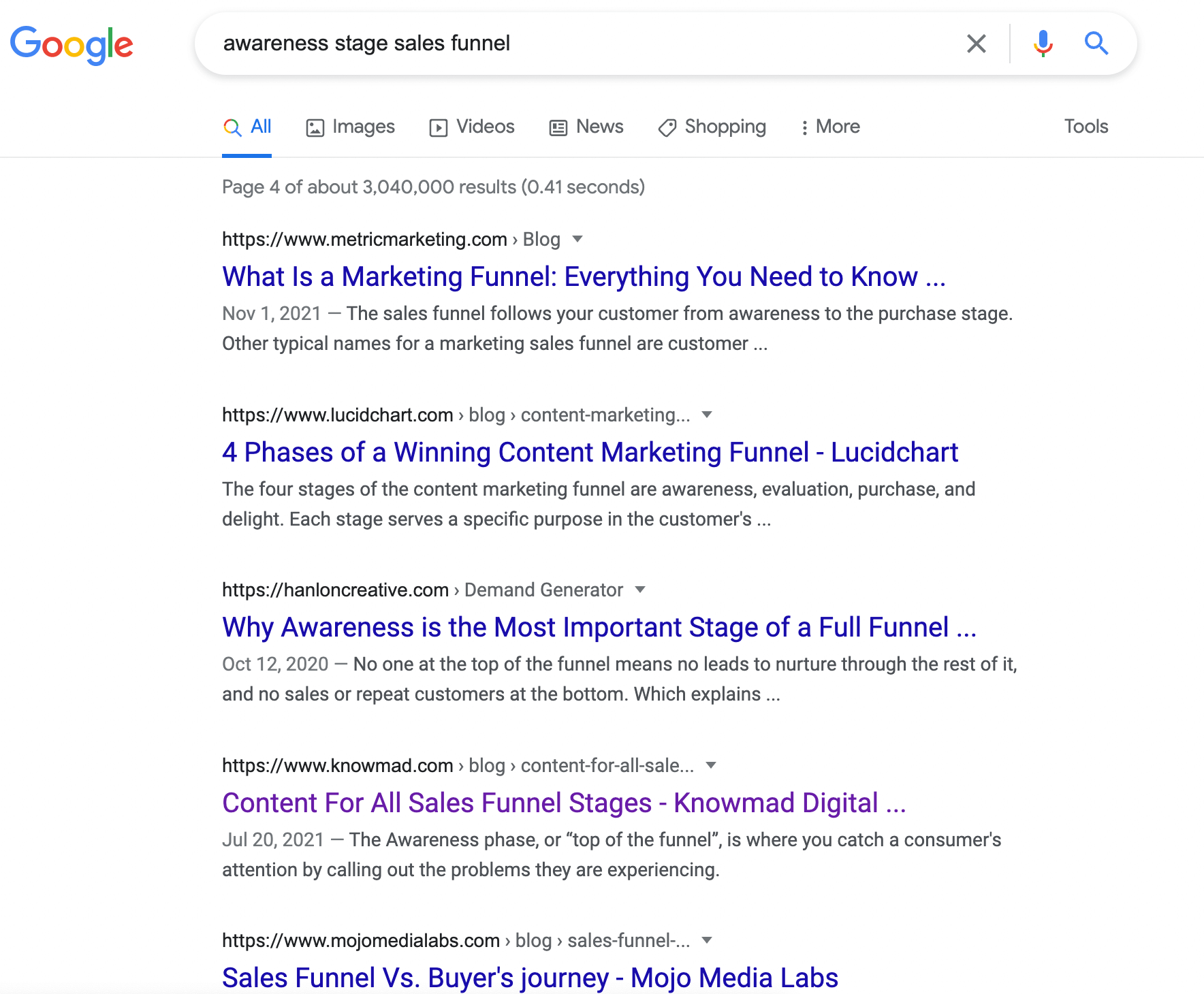Open the Tools menu

point(1086,127)
